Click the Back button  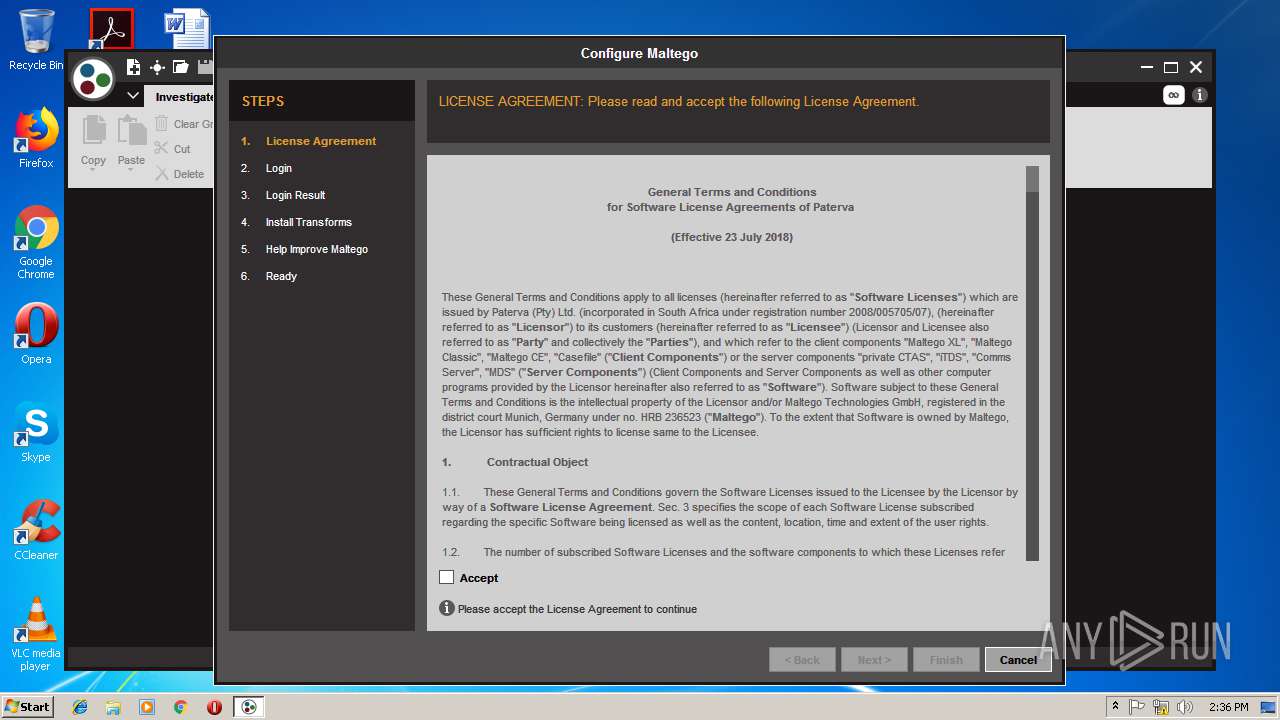[802, 660]
